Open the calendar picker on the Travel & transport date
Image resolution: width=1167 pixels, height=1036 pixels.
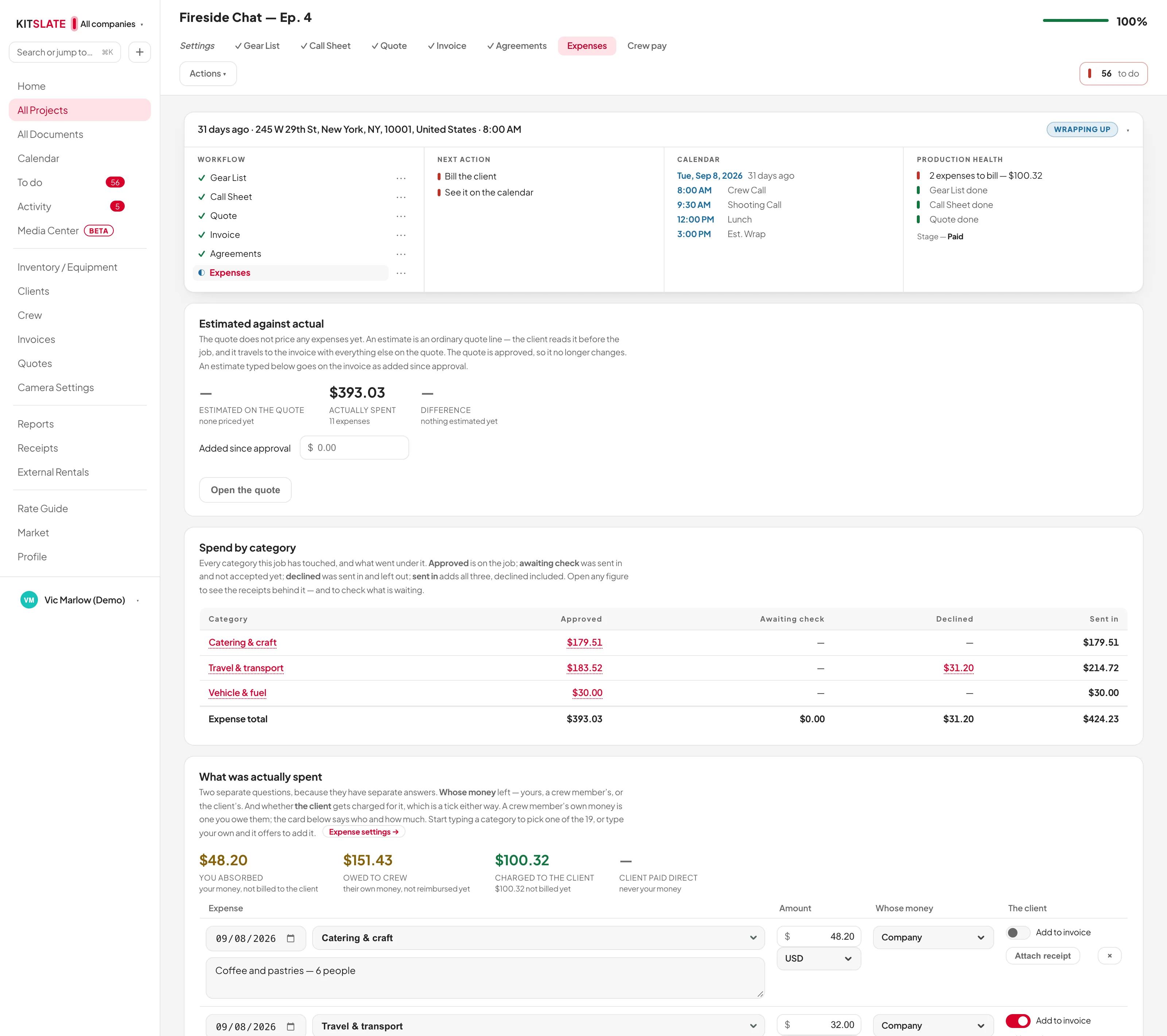(291, 1026)
